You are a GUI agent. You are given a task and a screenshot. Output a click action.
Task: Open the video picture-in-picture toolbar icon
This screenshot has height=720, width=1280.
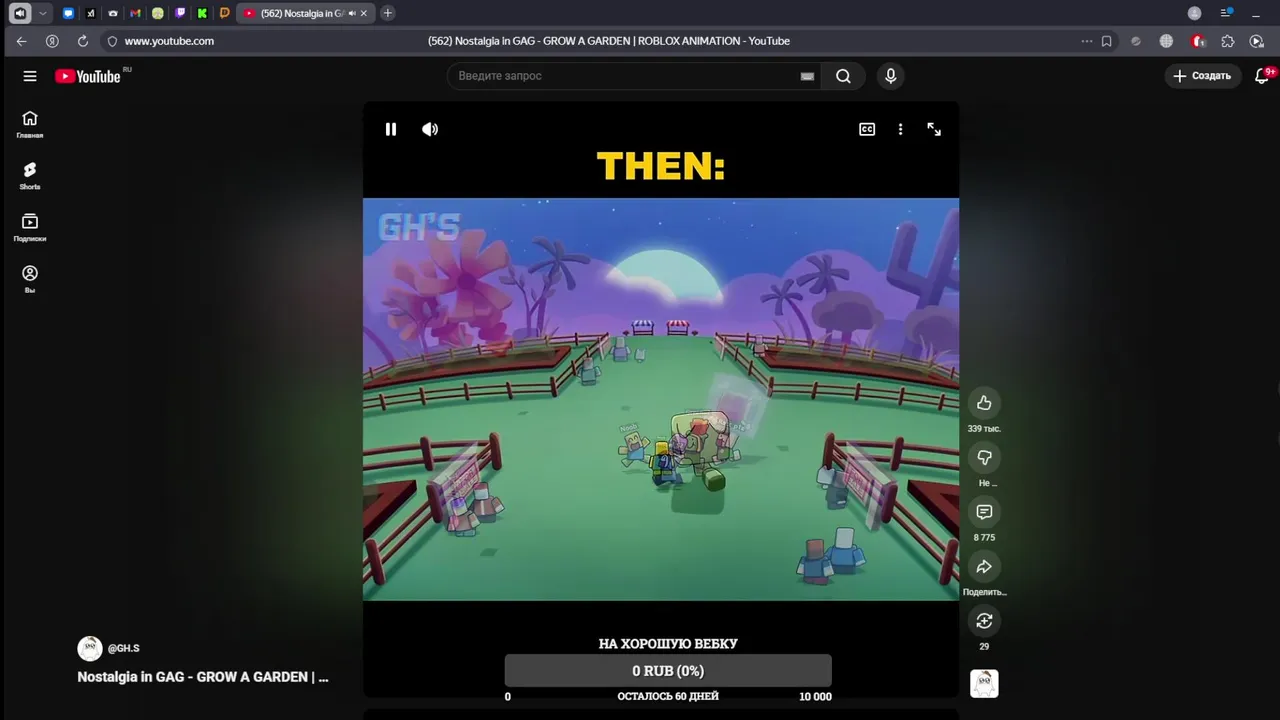point(1257,41)
